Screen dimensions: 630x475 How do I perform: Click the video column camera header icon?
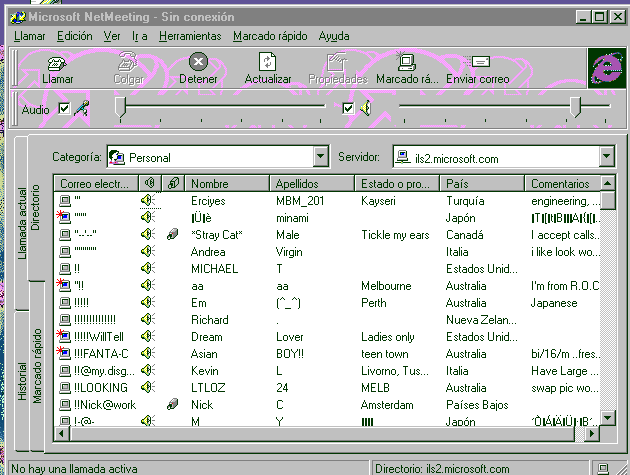tap(173, 183)
